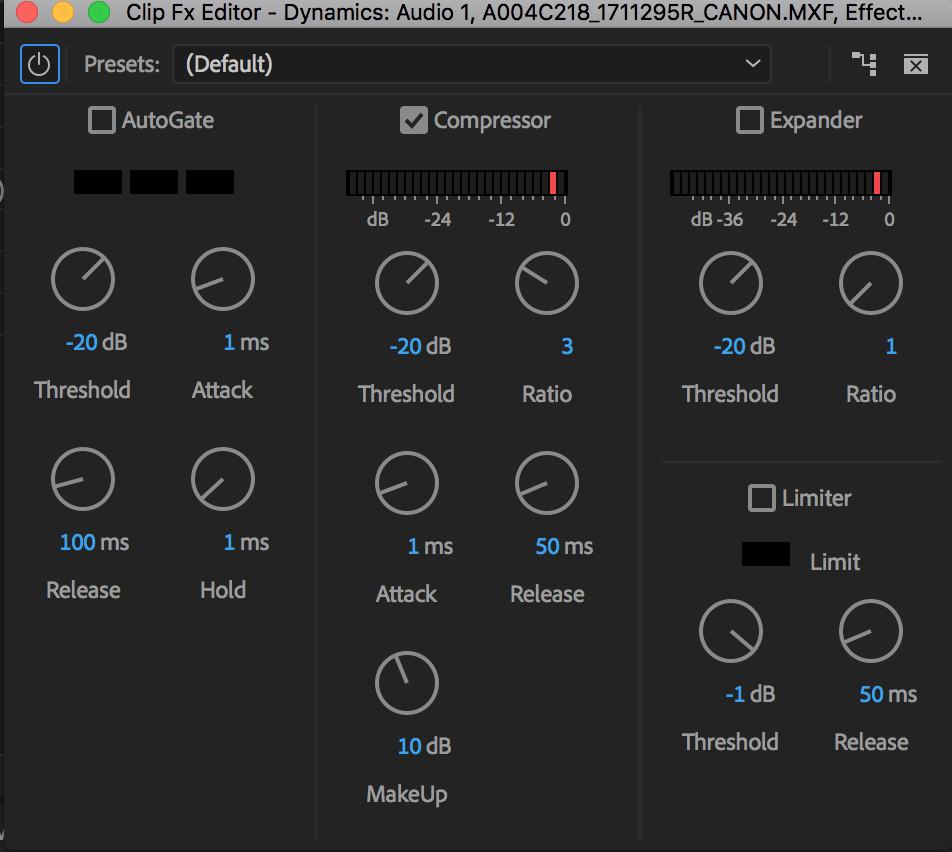Viewport: 952px width, 852px height.
Task: Toggle the effect power bypass button
Action: pos(39,64)
